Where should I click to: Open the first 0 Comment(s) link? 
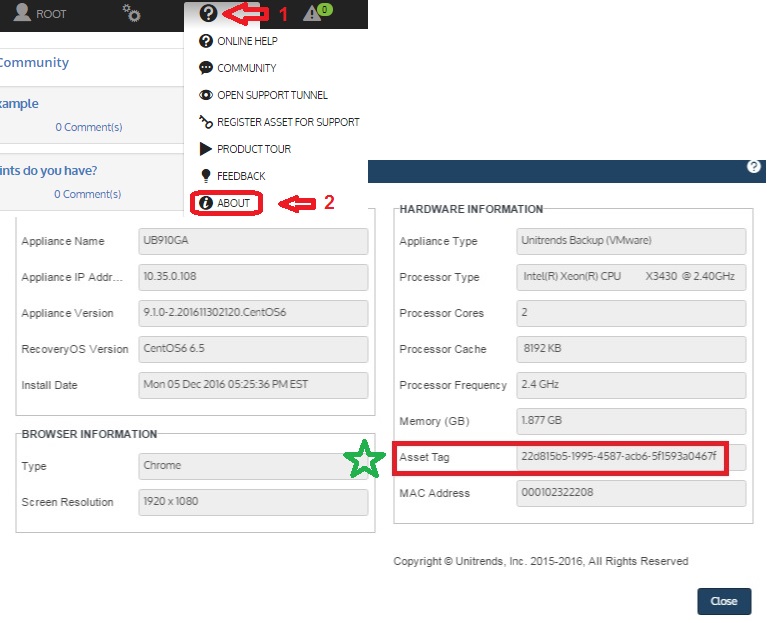(89, 127)
